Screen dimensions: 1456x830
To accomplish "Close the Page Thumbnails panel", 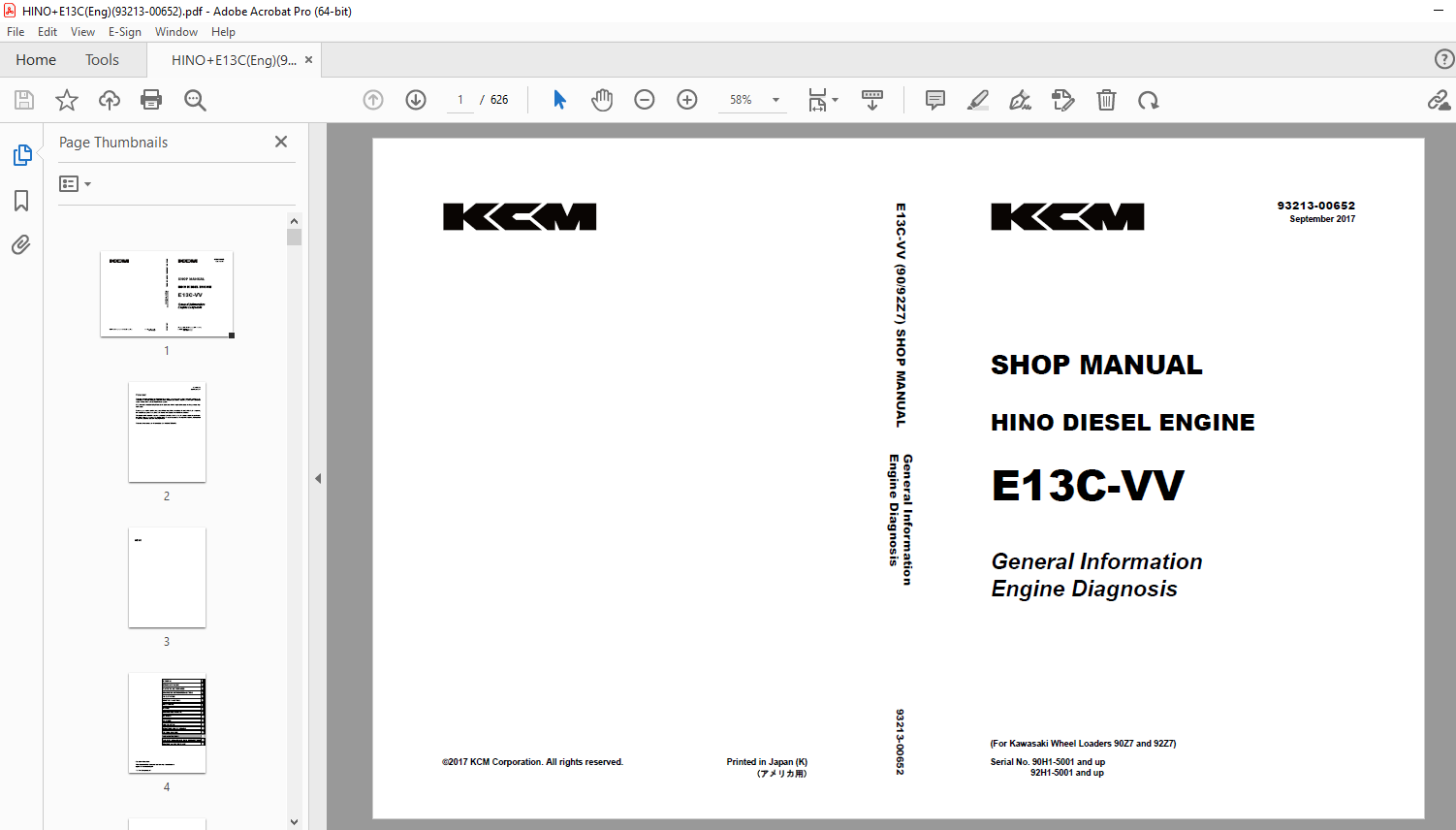I will pyautogui.click(x=281, y=142).
